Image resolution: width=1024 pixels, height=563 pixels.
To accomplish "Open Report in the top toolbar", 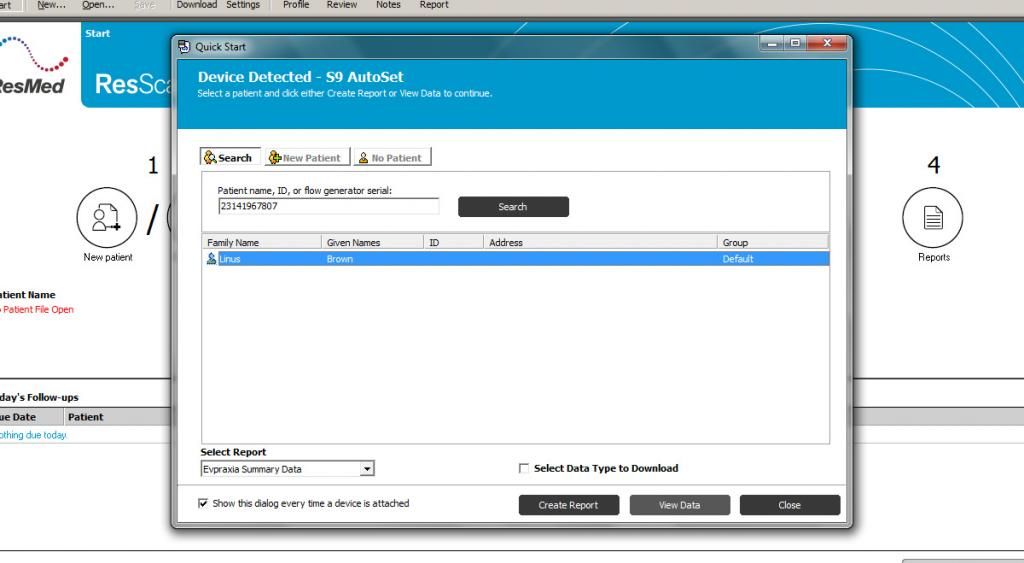I will click(x=434, y=5).
